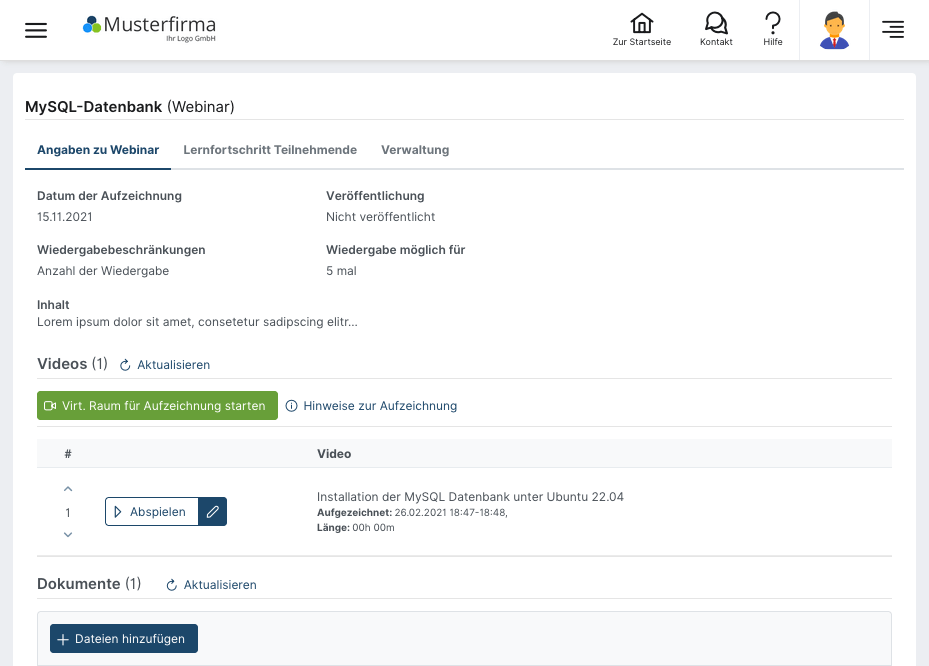The image size is (929, 666).
Task: Move video 1 up with chevron
Action: [x=68, y=489]
